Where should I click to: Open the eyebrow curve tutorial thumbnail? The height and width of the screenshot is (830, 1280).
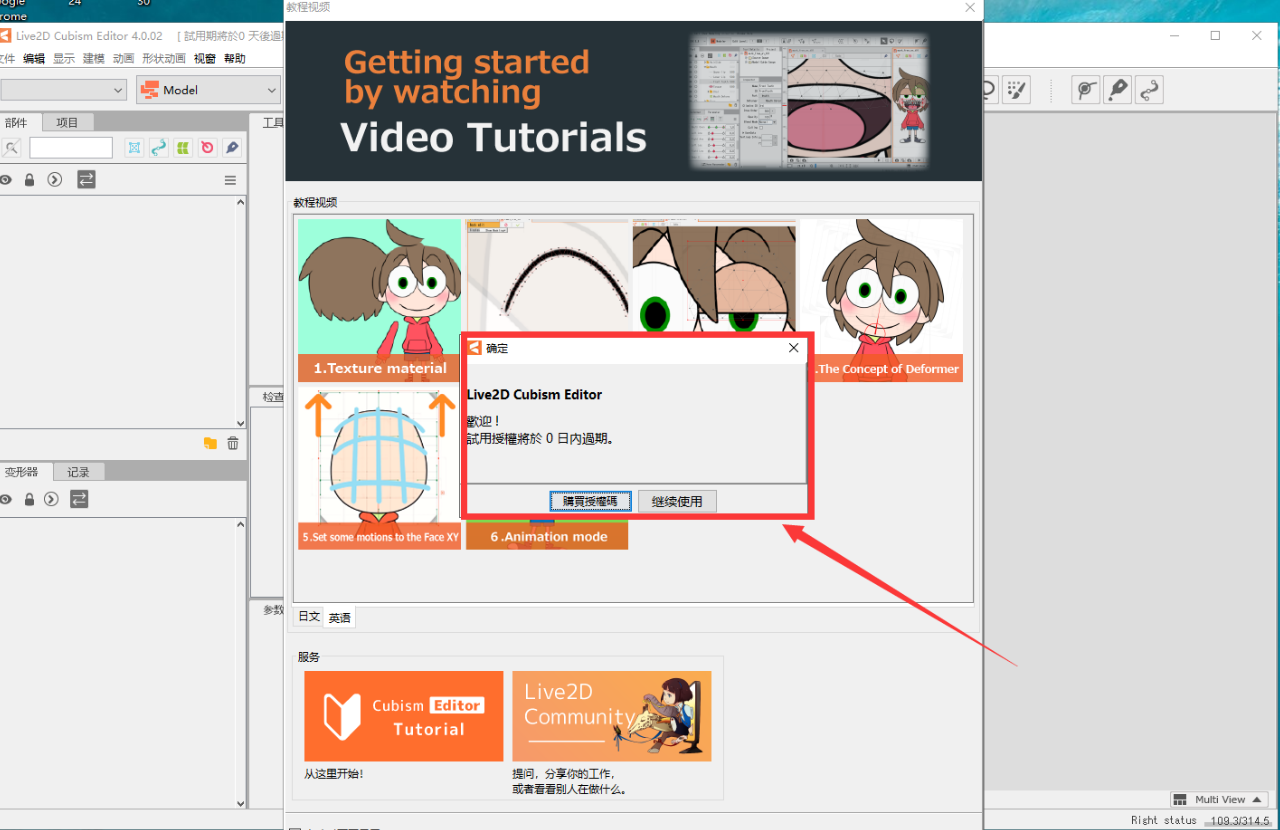point(548,276)
